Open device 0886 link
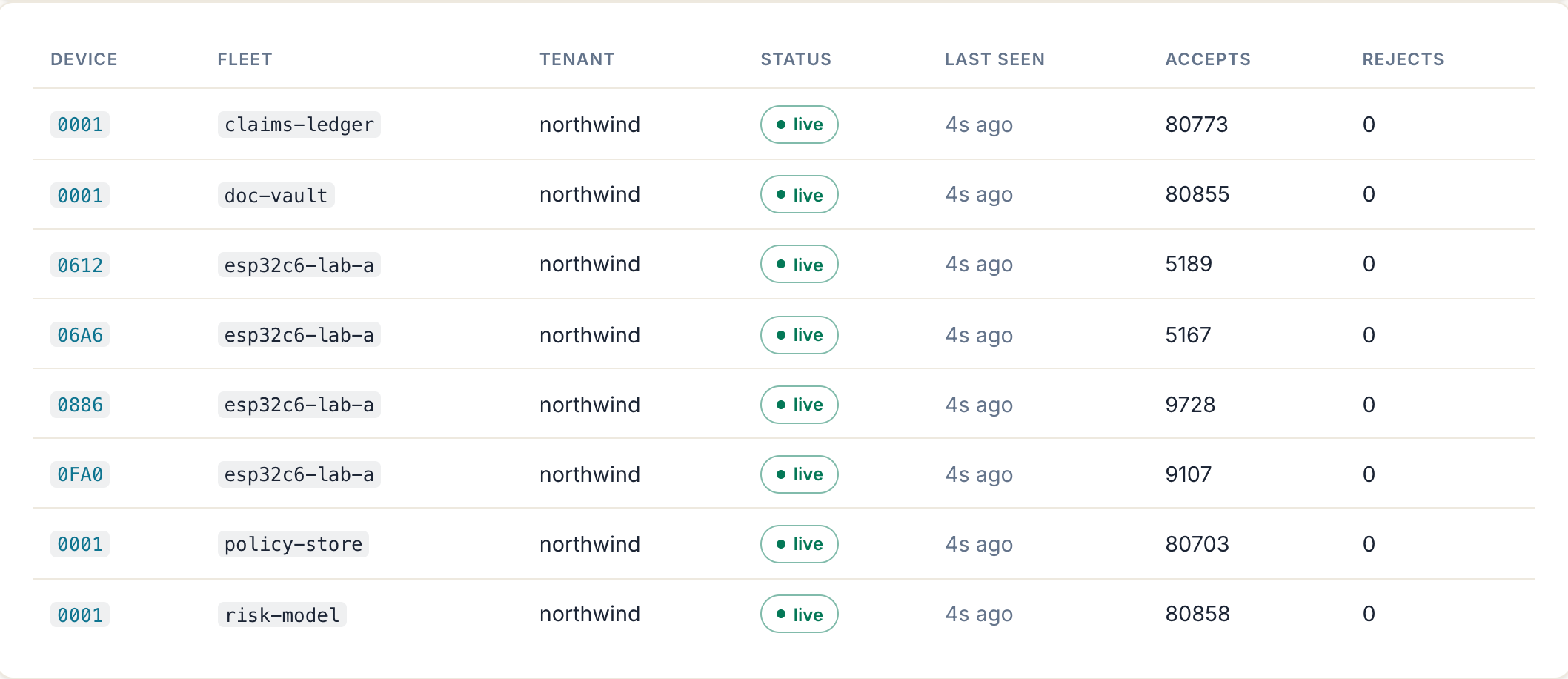1568x679 pixels. point(80,405)
